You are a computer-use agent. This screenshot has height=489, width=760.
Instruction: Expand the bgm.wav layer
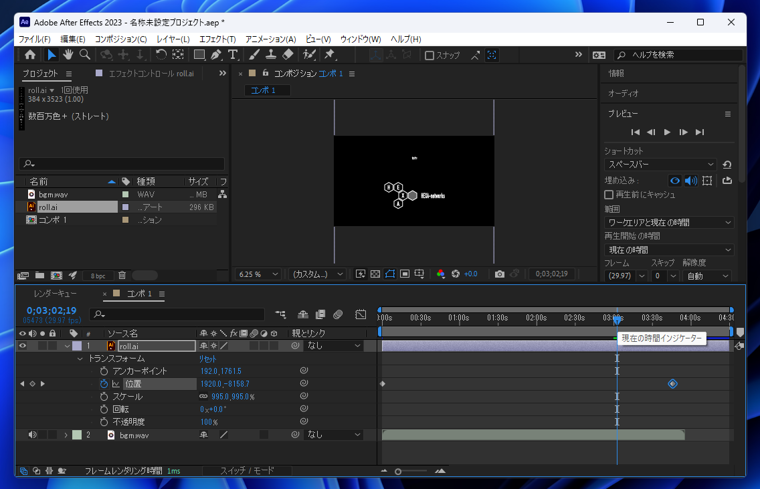[x=66, y=435]
